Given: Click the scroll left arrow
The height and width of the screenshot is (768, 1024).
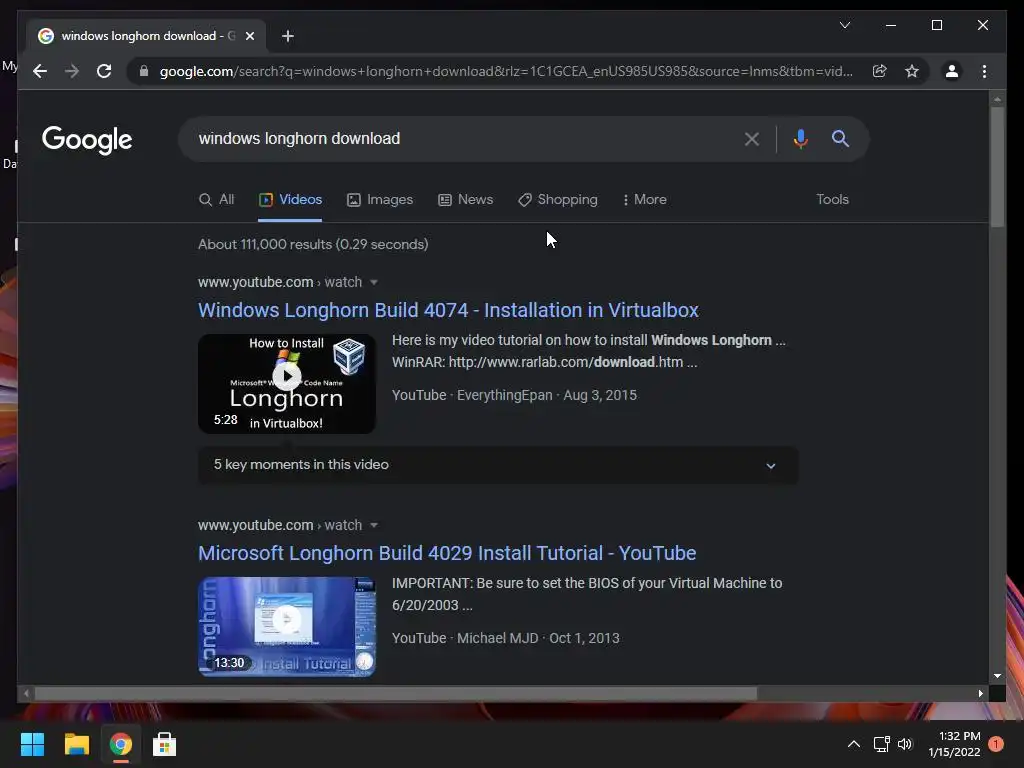Looking at the screenshot, I should [x=26, y=694].
